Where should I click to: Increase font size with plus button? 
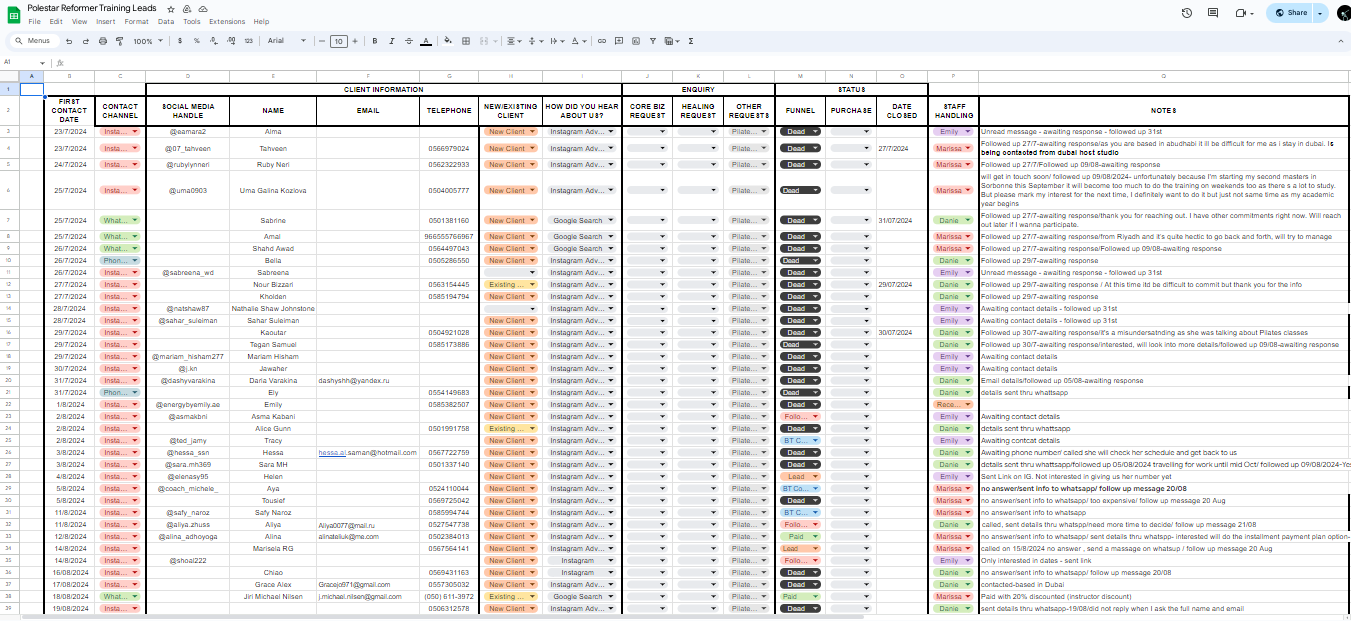(x=356, y=41)
